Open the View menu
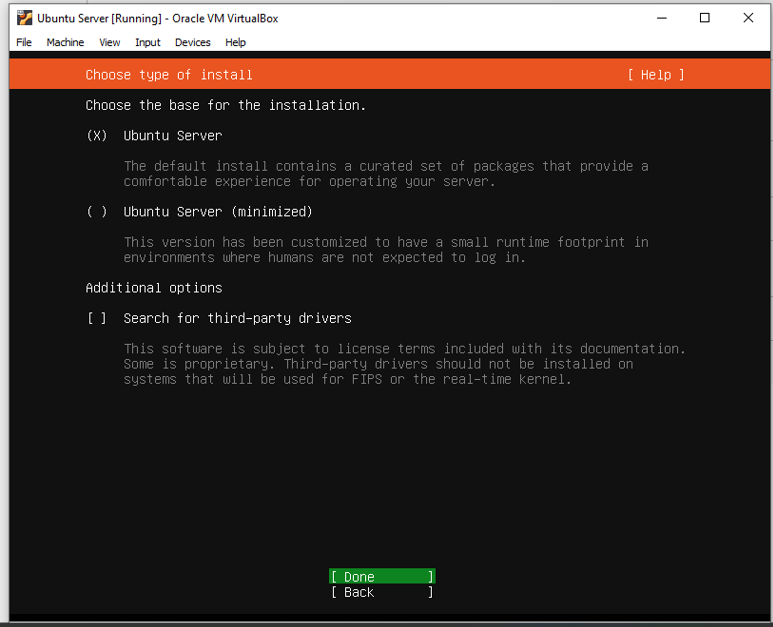The height and width of the screenshot is (627, 773). tap(109, 42)
